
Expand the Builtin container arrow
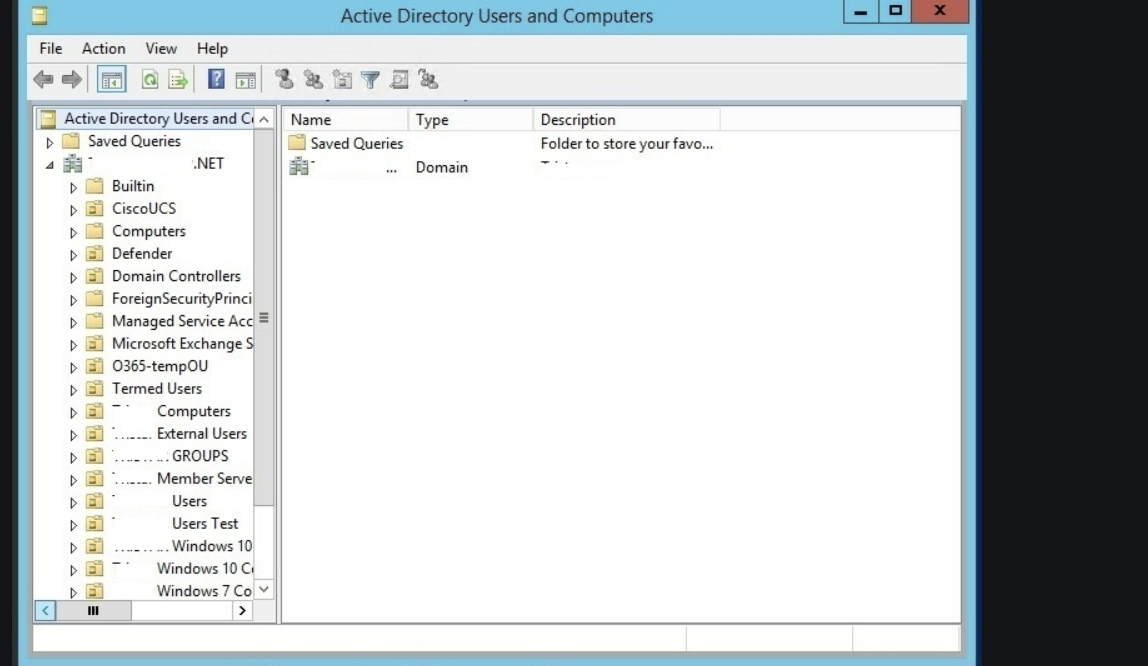click(x=73, y=187)
